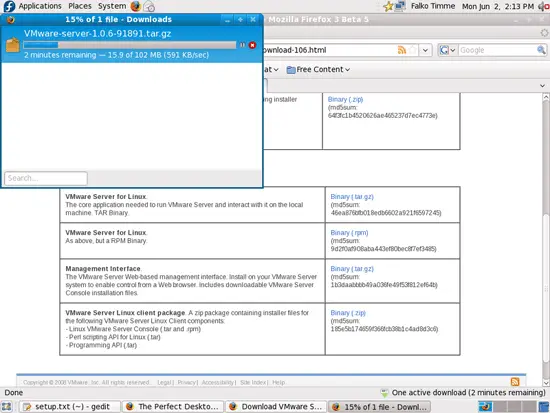
Task: Open the Binary (.rpm) download link
Action: [349, 233]
